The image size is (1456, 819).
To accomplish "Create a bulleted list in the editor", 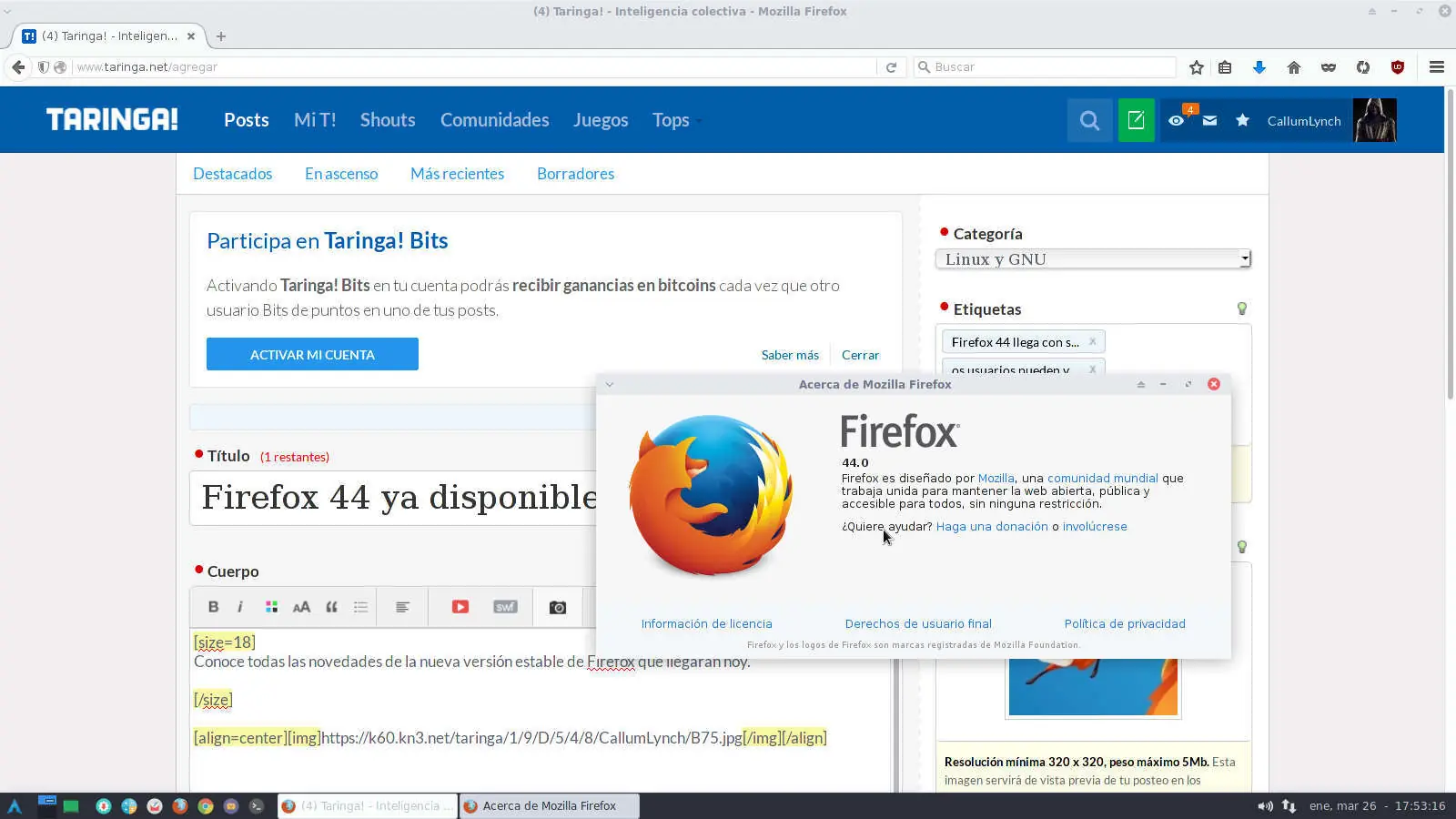I will [x=360, y=606].
